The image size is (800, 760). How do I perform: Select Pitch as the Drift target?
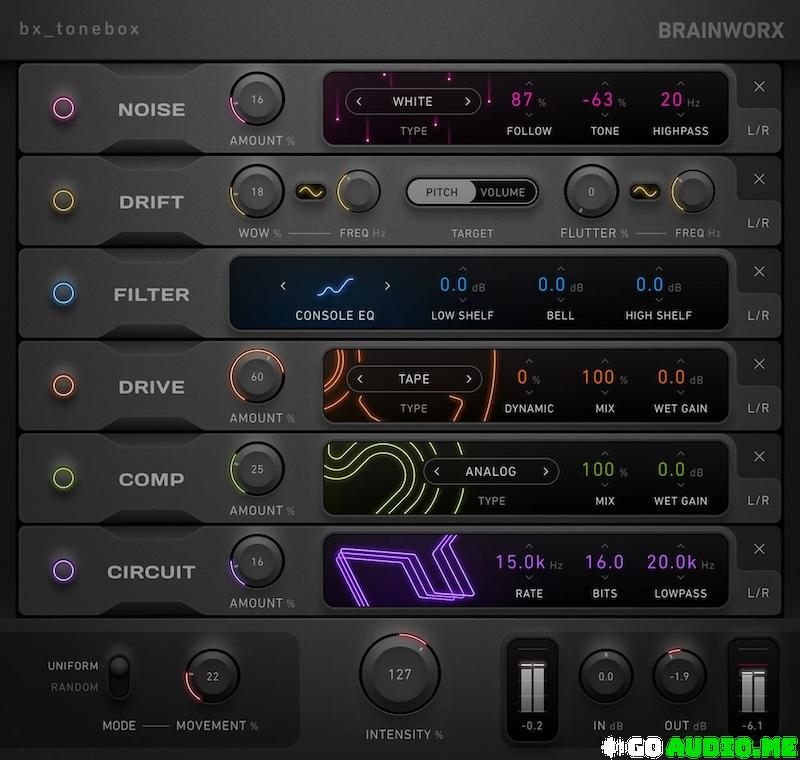[441, 192]
